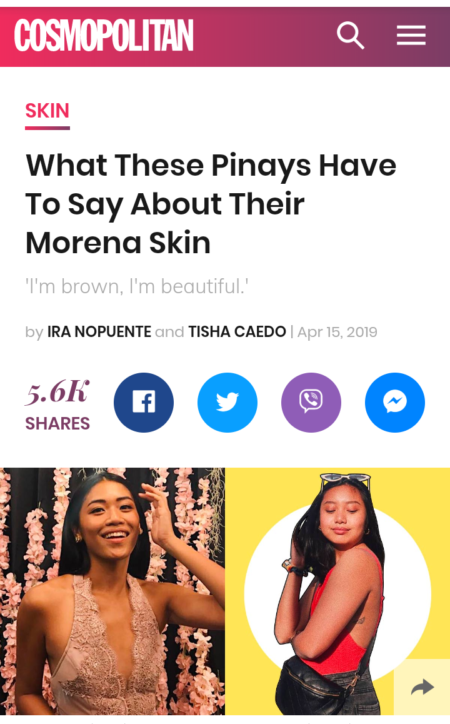
Task: Click the Morena Skin article headline
Action: pos(211,204)
